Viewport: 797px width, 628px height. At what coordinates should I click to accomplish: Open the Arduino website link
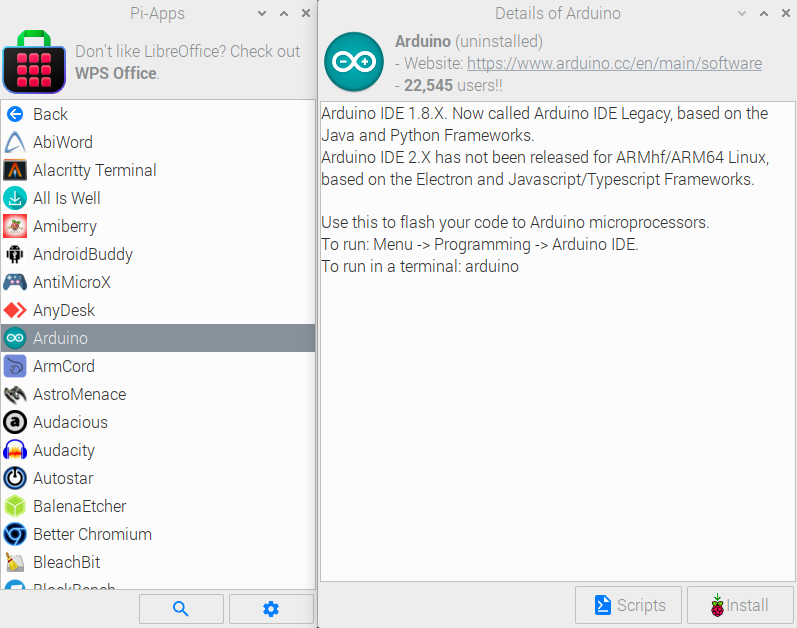[614, 63]
